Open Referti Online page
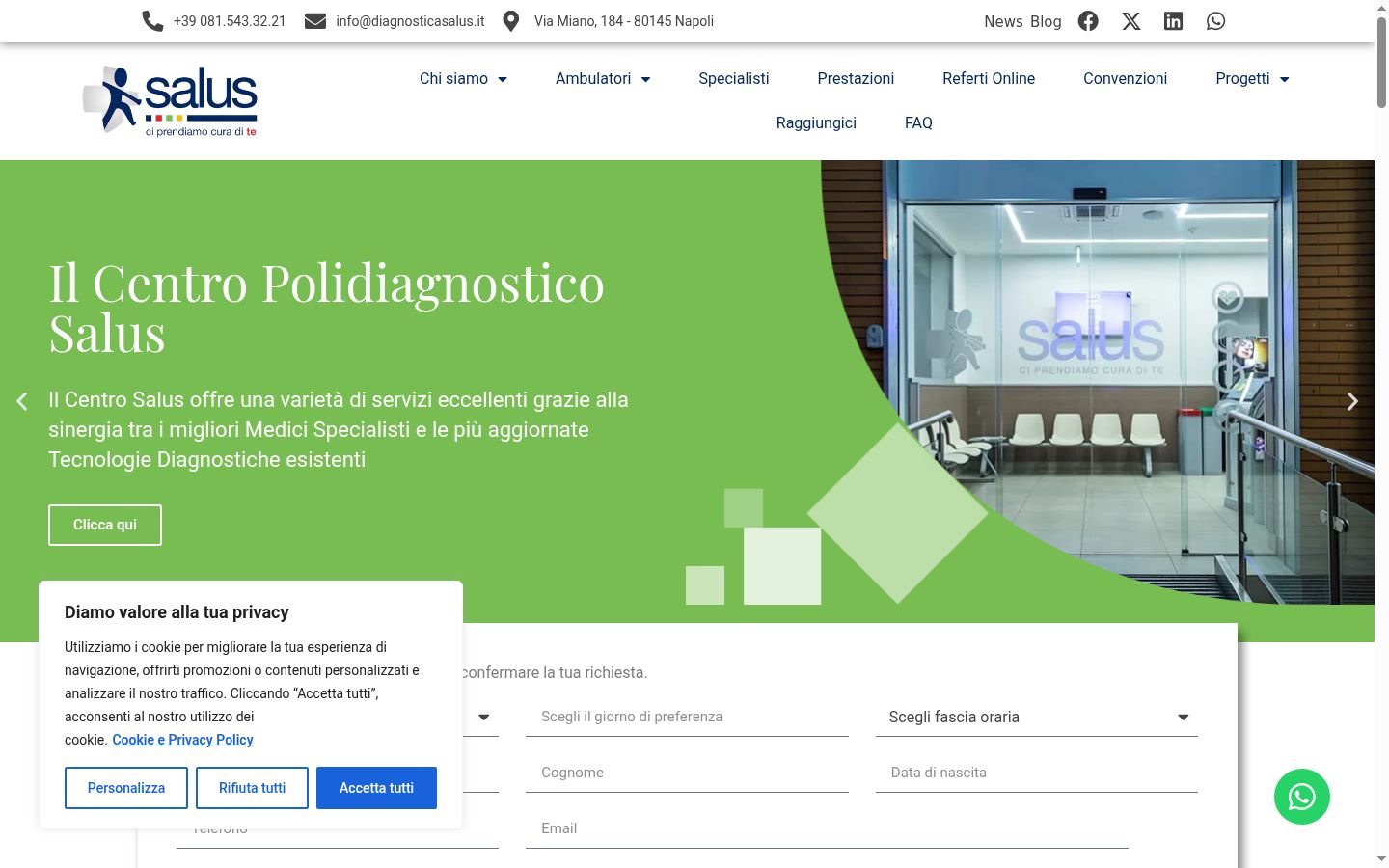Viewport: 1389px width, 868px height. tap(989, 79)
